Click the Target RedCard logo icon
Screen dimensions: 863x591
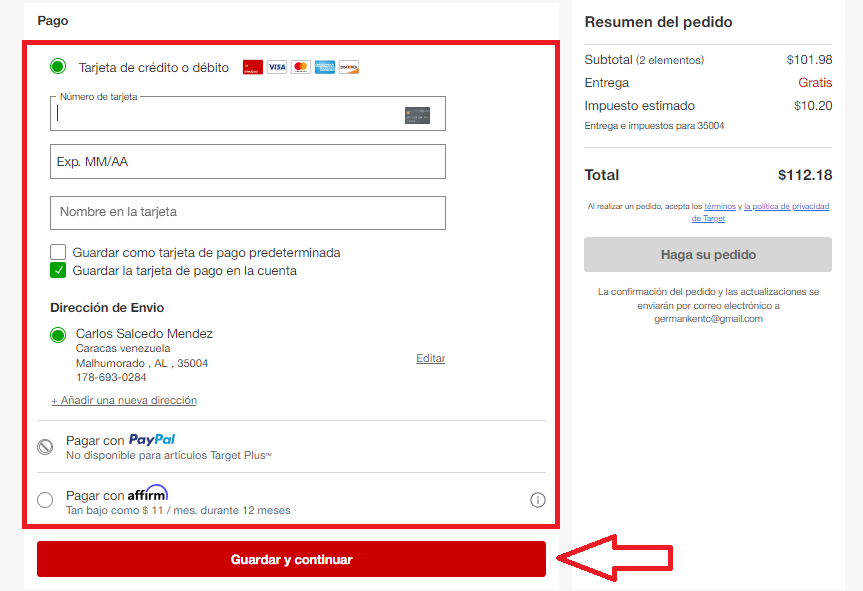(x=253, y=68)
